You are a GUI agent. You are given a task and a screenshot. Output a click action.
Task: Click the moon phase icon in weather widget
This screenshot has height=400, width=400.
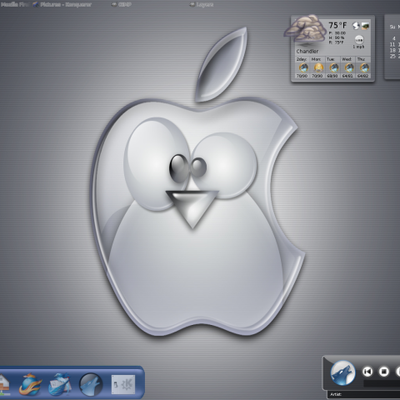pyautogui.click(x=356, y=25)
